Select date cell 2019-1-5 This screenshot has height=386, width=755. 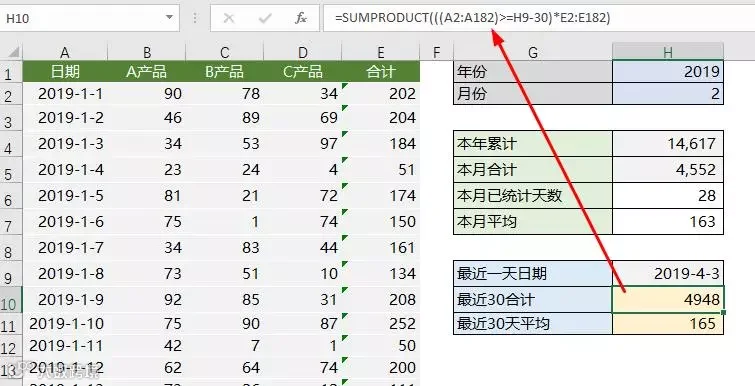point(65,195)
